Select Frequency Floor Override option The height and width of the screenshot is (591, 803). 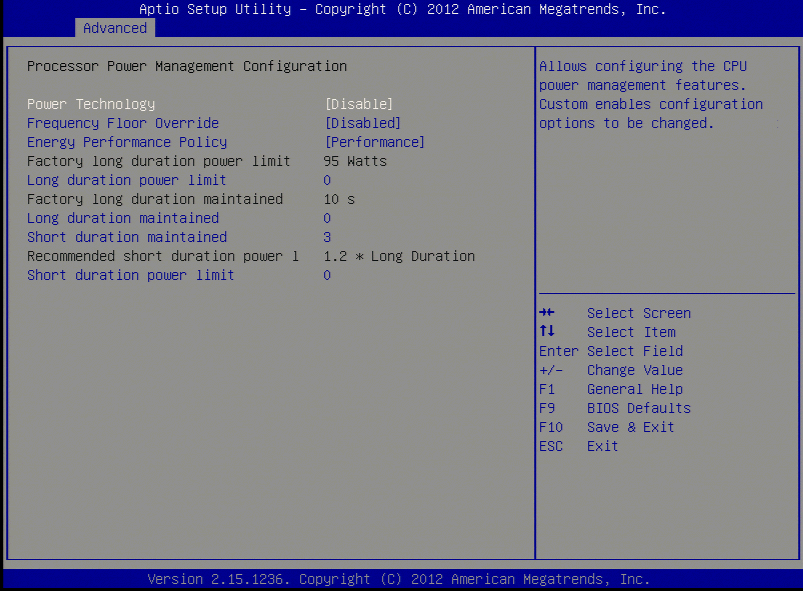coord(123,123)
